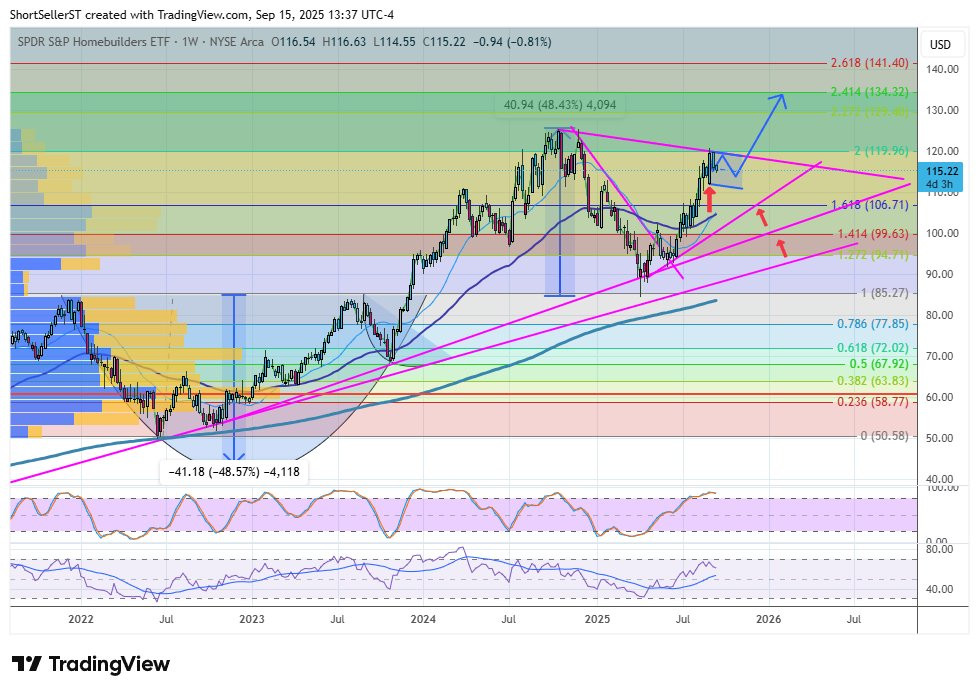The image size is (979, 694).
Task: Click the NYSE Arca exchange label
Action: (x=237, y=42)
